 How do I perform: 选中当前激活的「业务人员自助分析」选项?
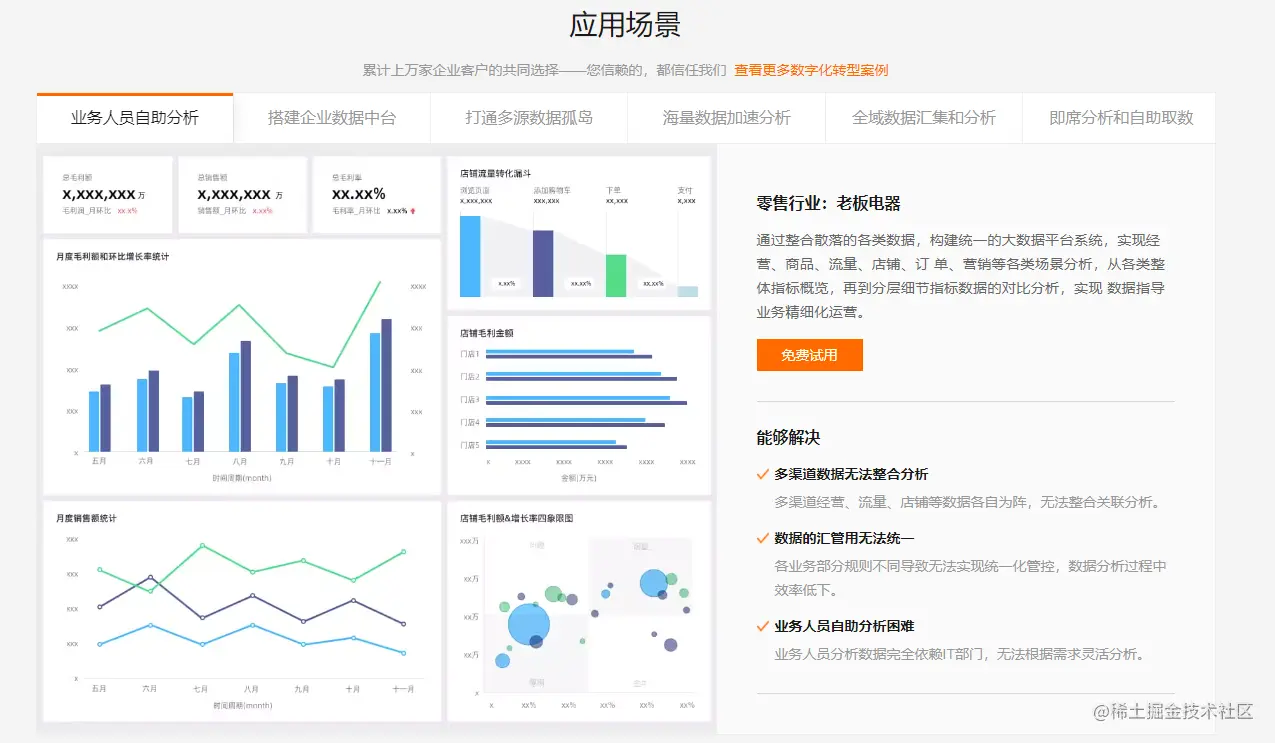[135, 116]
